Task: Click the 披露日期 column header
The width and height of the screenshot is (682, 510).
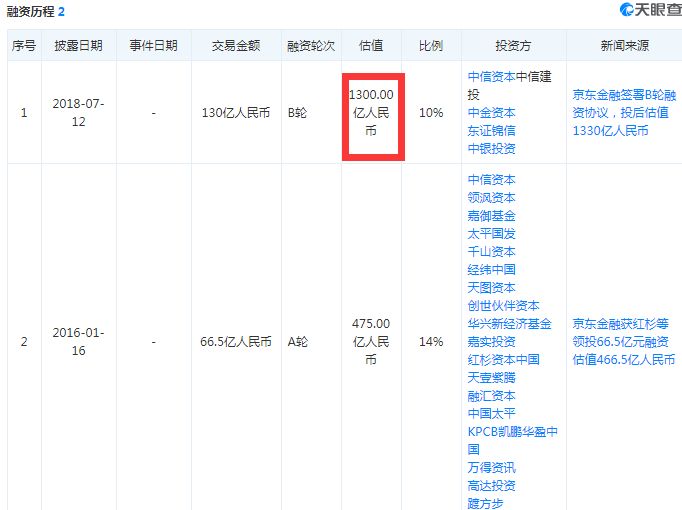Action: click(78, 45)
